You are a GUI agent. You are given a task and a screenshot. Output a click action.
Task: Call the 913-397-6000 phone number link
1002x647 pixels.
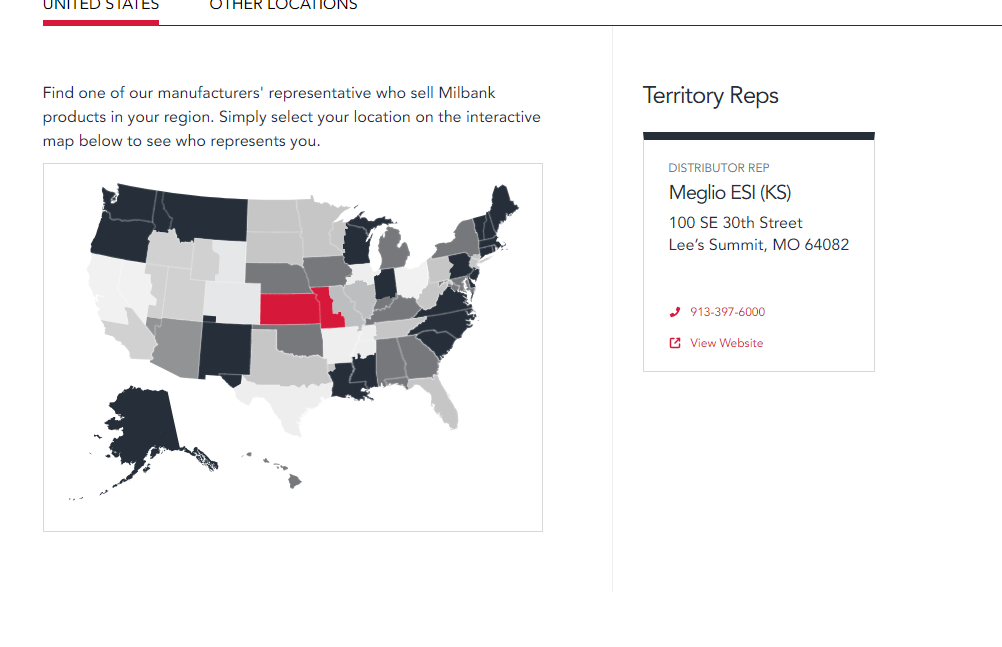pos(727,312)
